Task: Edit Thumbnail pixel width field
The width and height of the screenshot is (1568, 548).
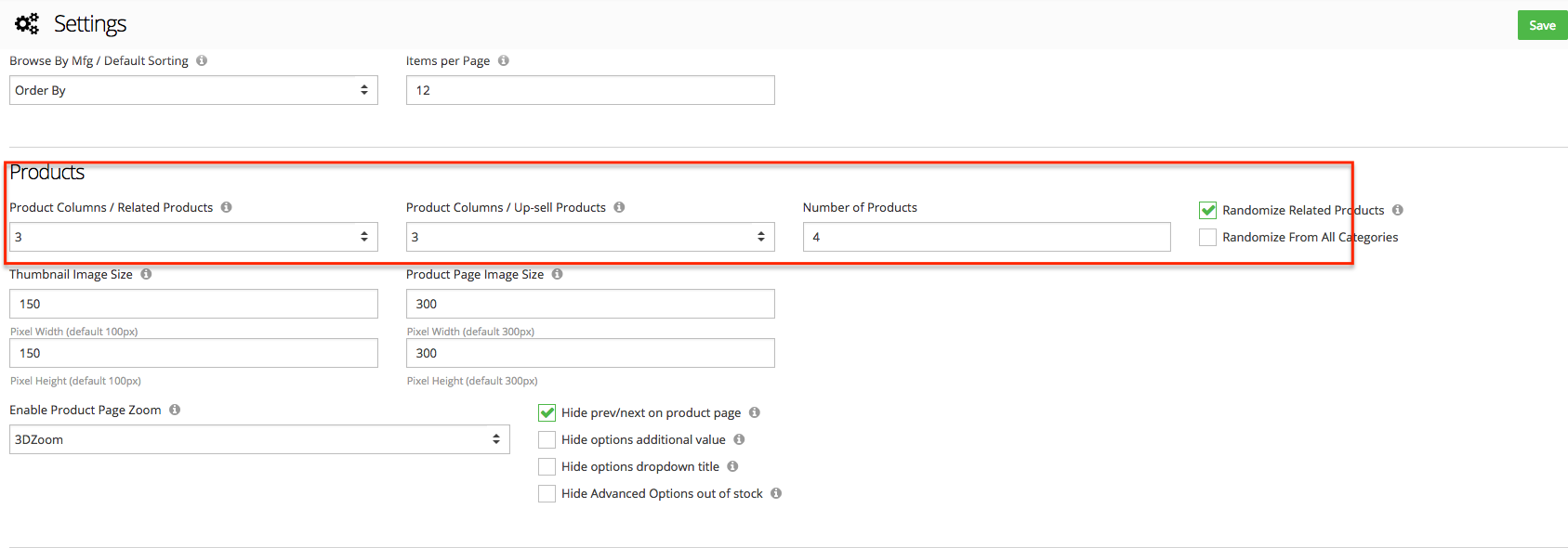Action: click(193, 304)
